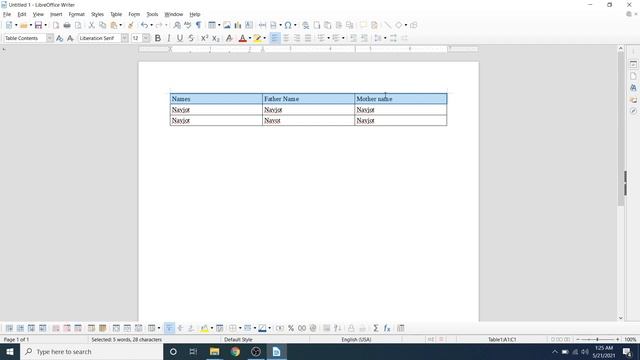Click the Windows search box in taskbar

coord(91,351)
